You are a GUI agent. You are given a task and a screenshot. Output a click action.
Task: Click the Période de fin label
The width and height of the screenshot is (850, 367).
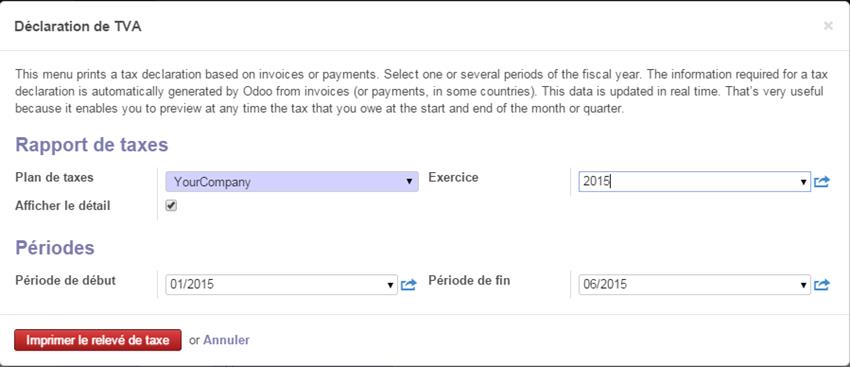[x=469, y=280]
